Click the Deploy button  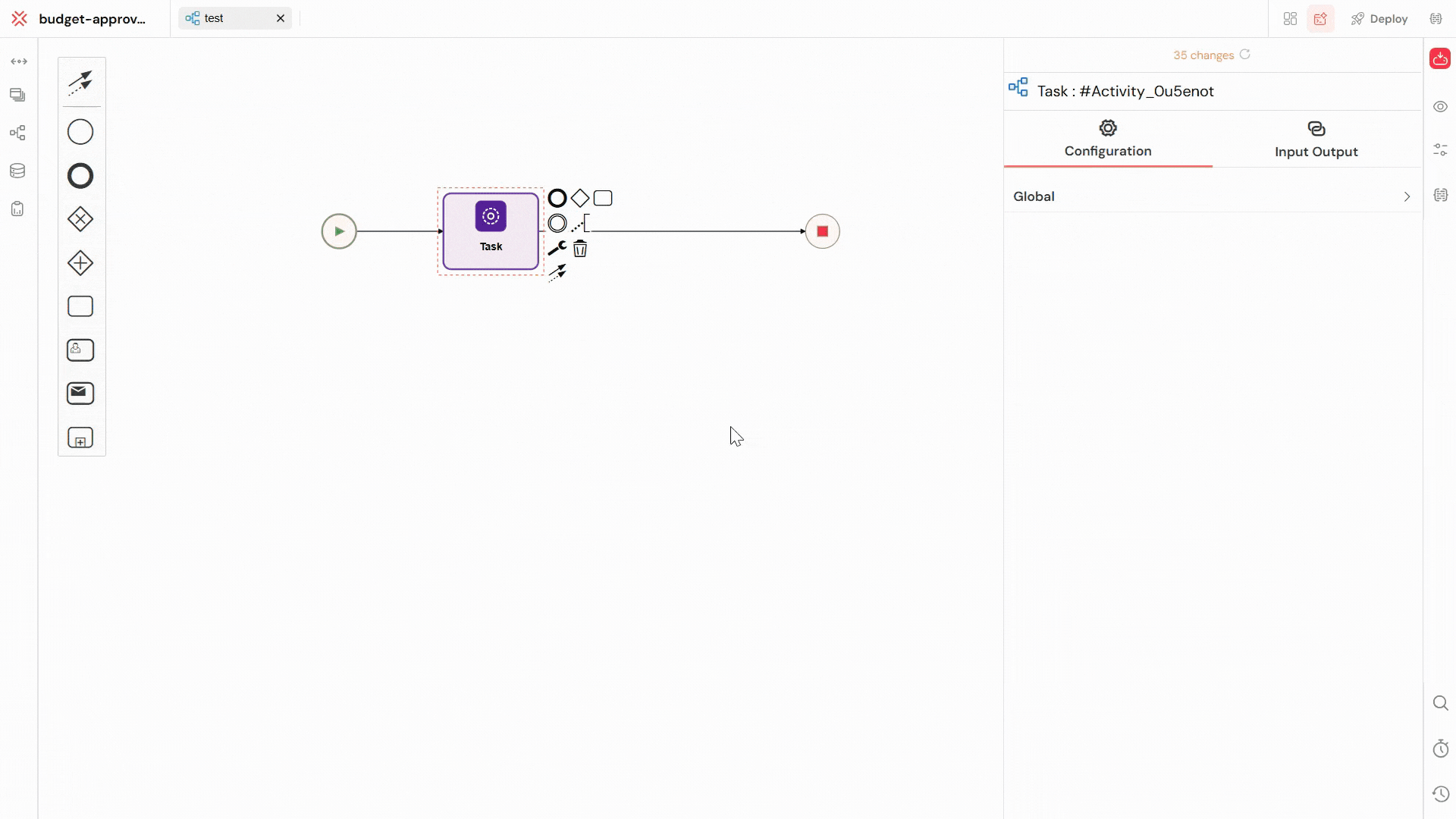1379,18
